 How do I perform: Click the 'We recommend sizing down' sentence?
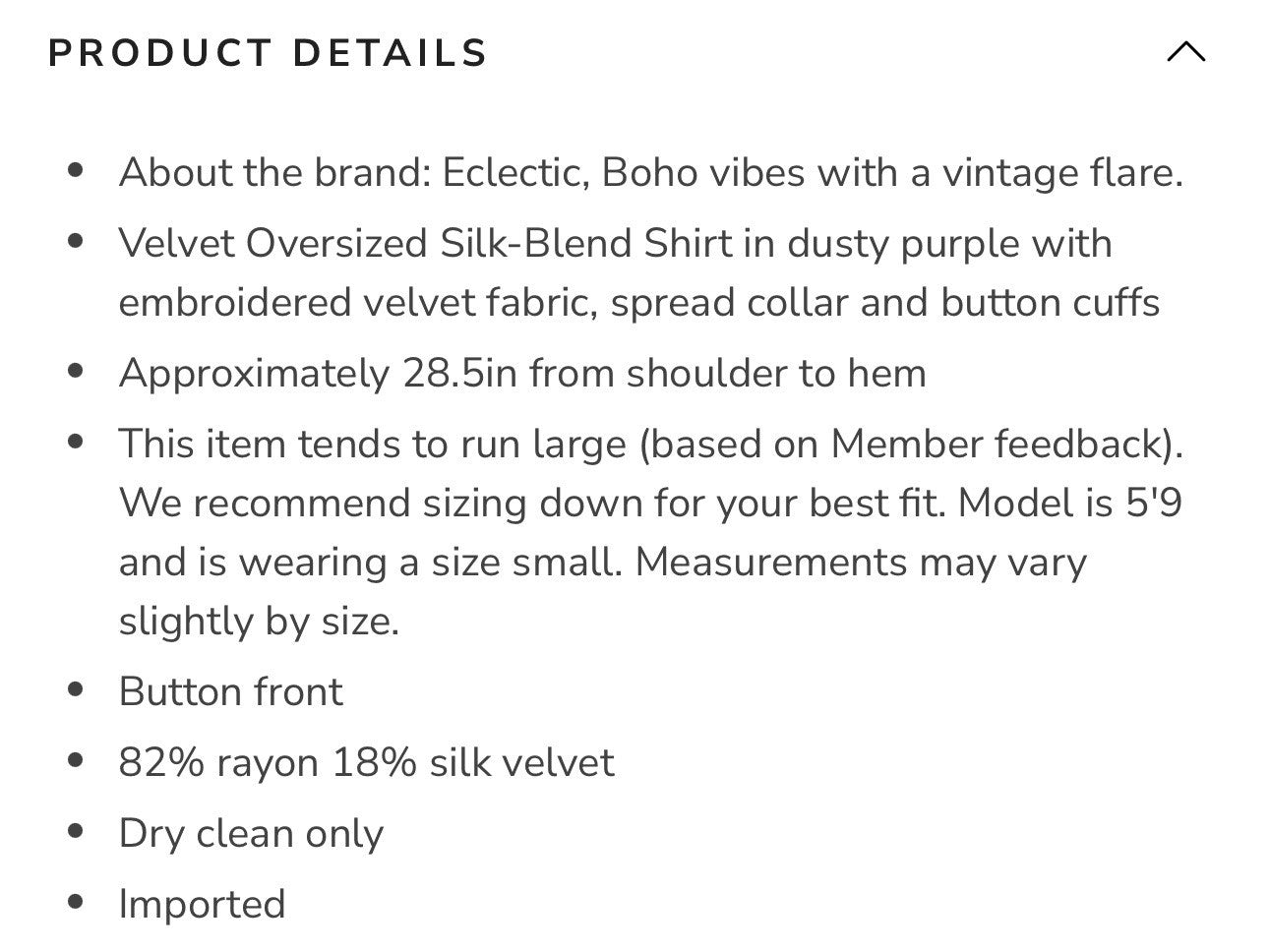pos(532,504)
